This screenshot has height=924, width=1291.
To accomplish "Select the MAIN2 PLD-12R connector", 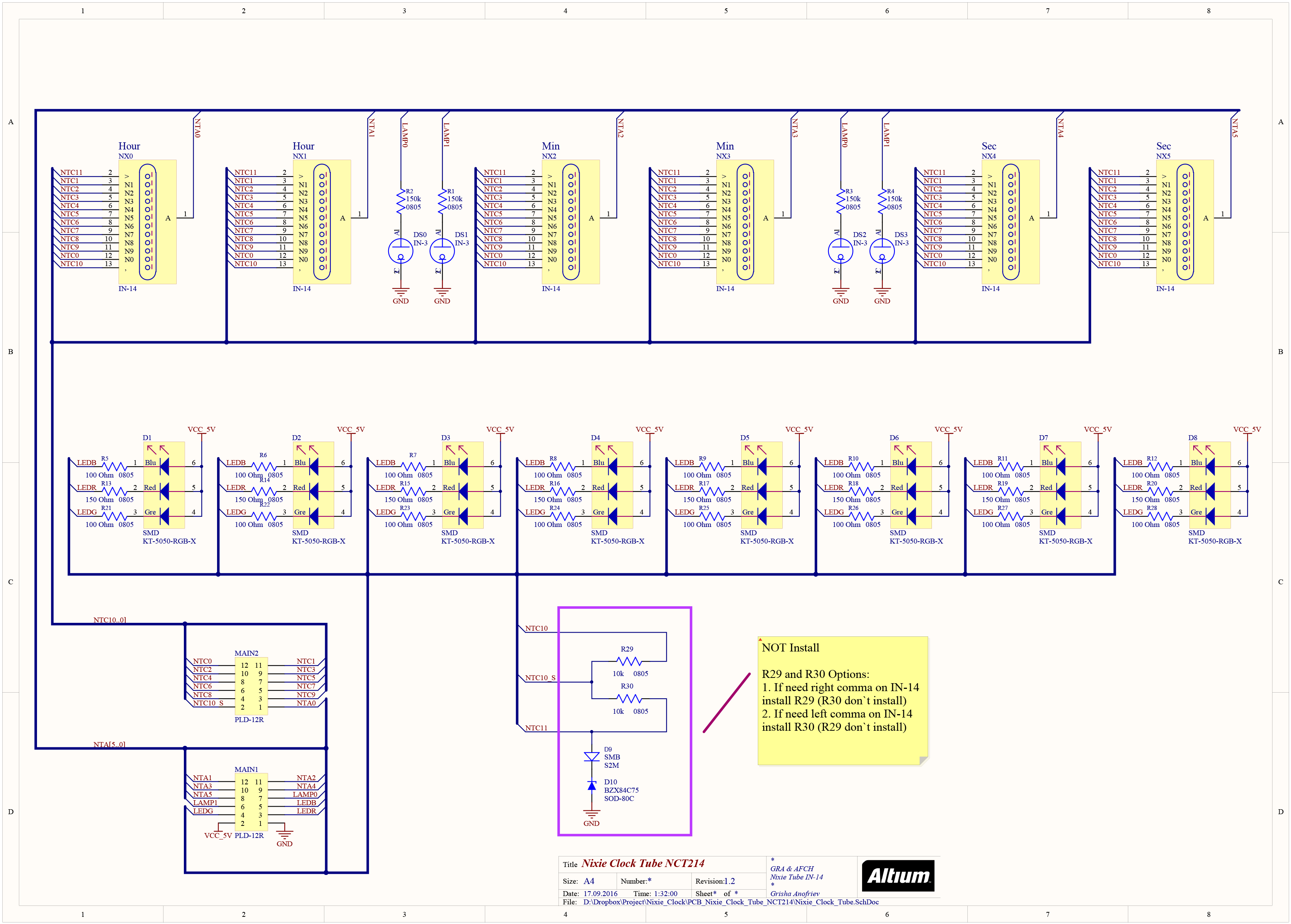I will 251,685.
